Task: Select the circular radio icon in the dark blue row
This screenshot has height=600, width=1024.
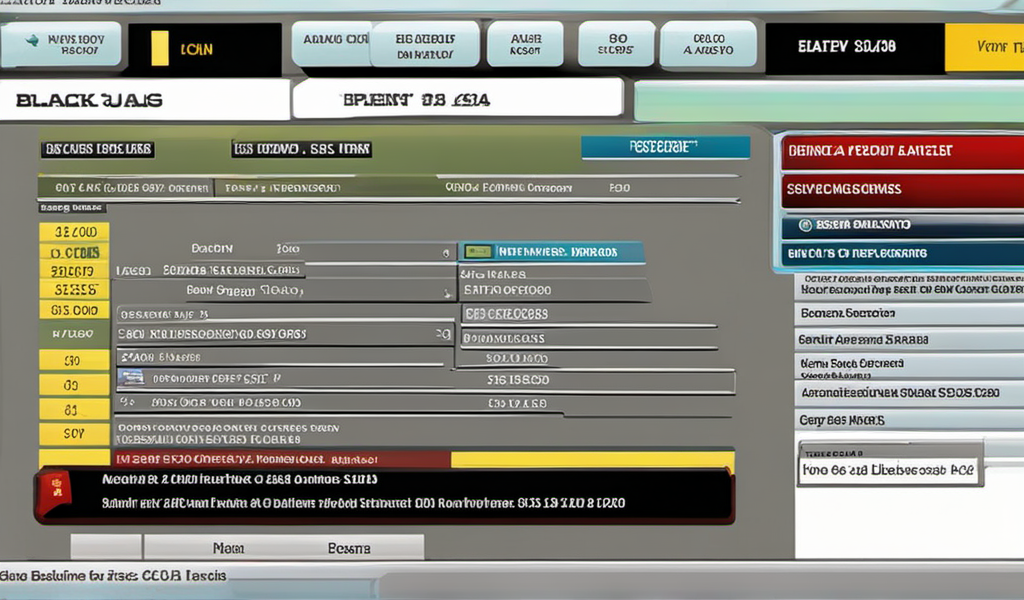Action: pyautogui.click(x=808, y=225)
